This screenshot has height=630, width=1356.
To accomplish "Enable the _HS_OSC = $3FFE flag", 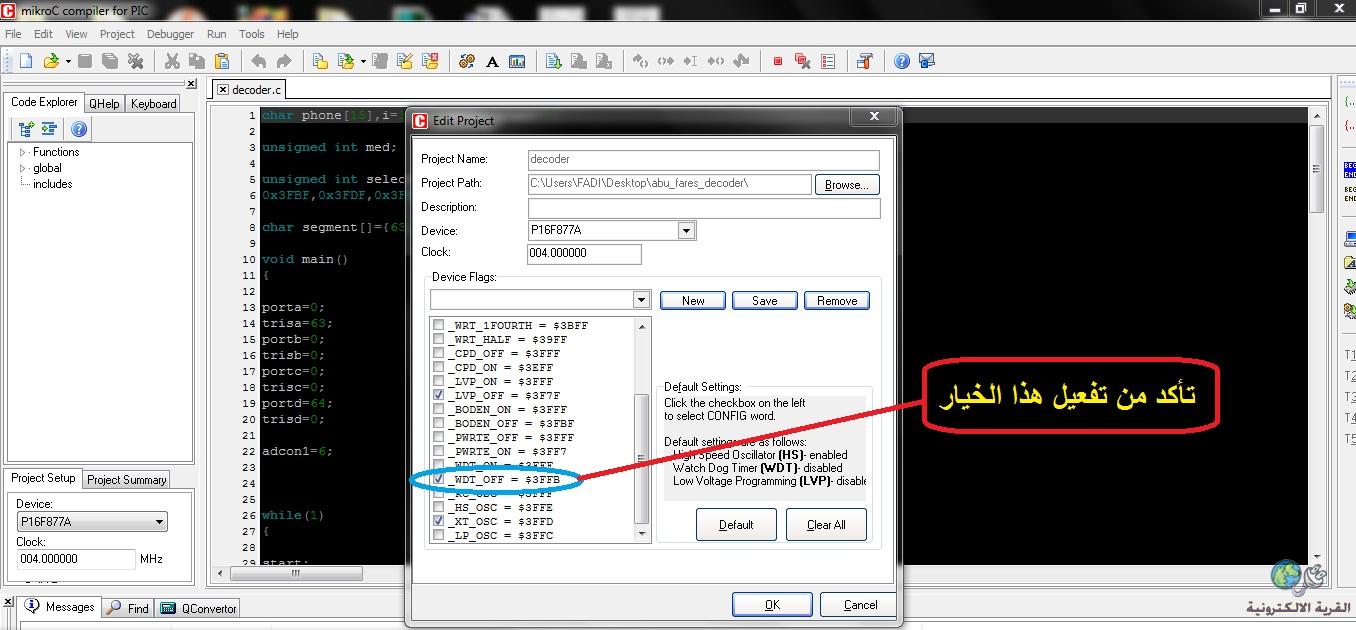I will pyautogui.click(x=439, y=508).
